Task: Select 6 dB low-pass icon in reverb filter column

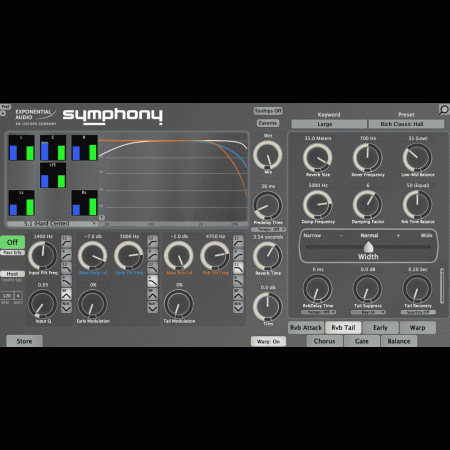Action: tap(238, 255)
